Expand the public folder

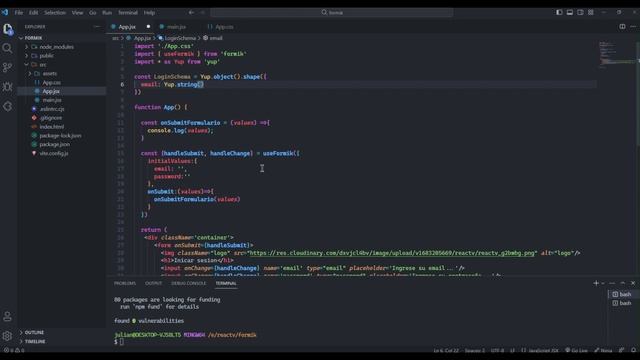click(61, 56)
